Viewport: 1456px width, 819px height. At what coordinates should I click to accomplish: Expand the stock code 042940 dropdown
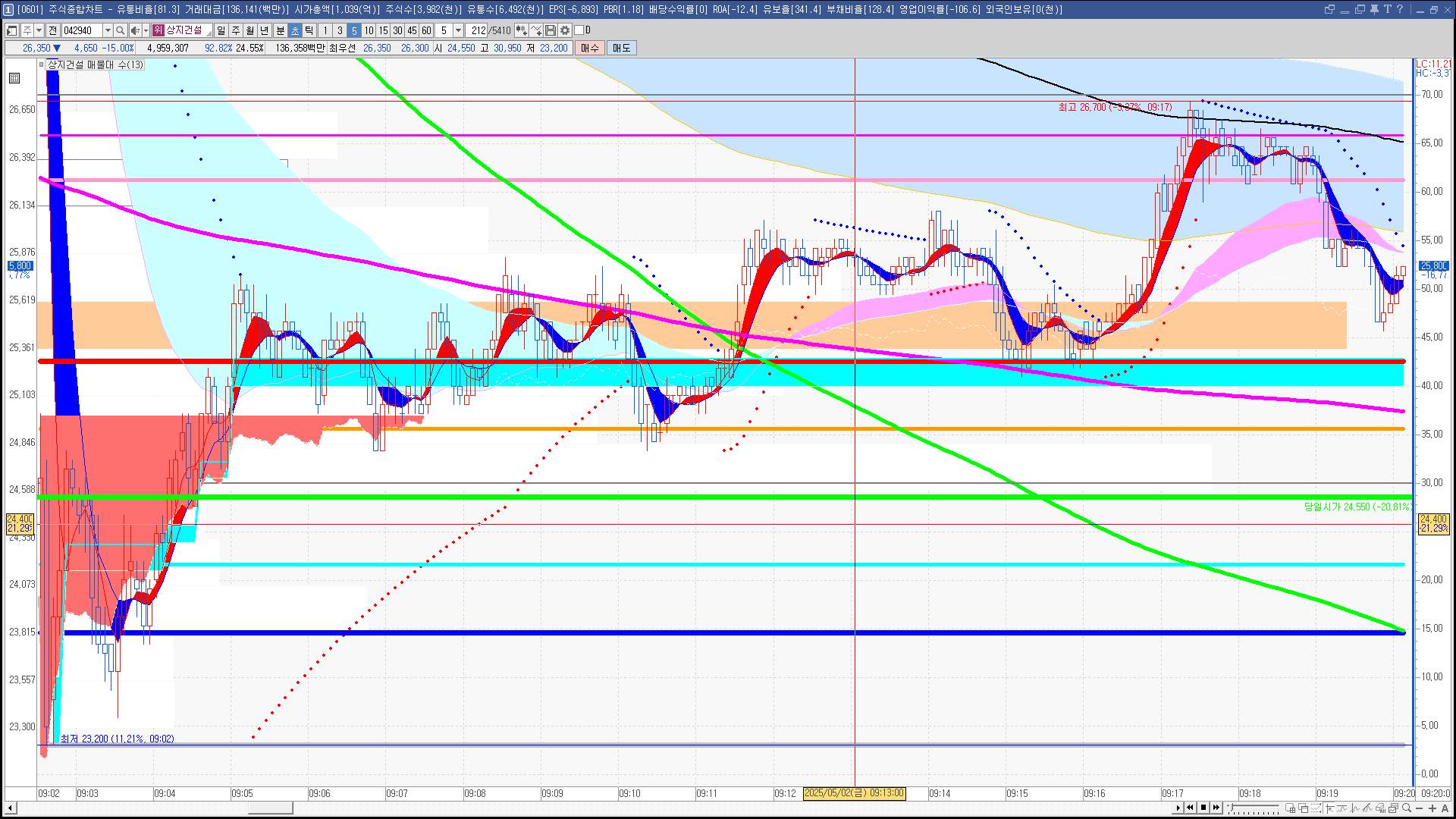[x=108, y=30]
